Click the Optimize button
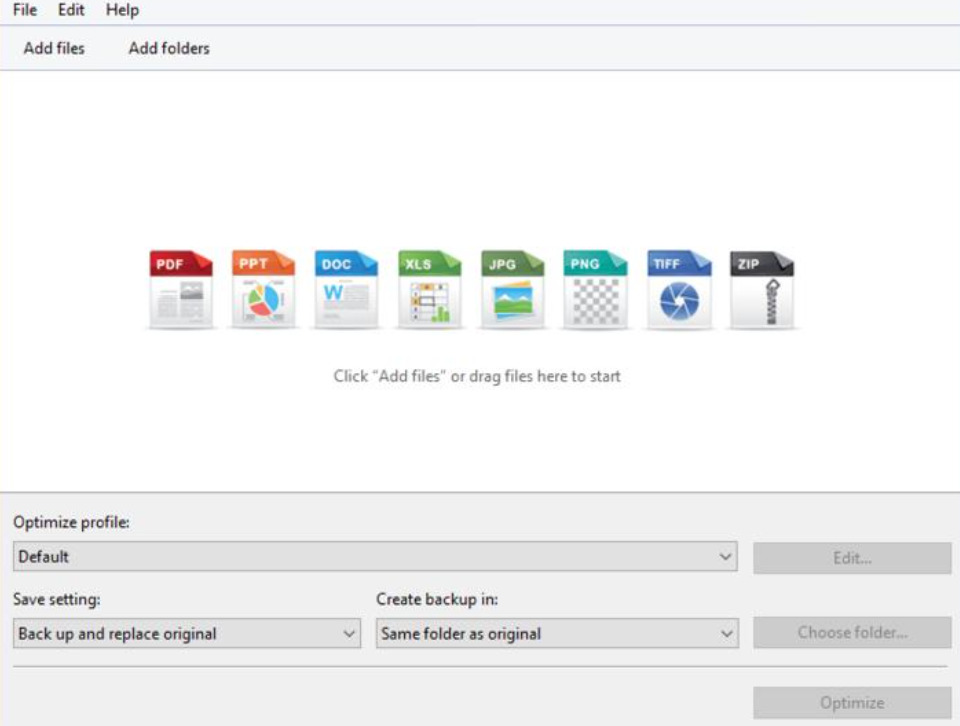The image size is (960, 726). coord(852,703)
